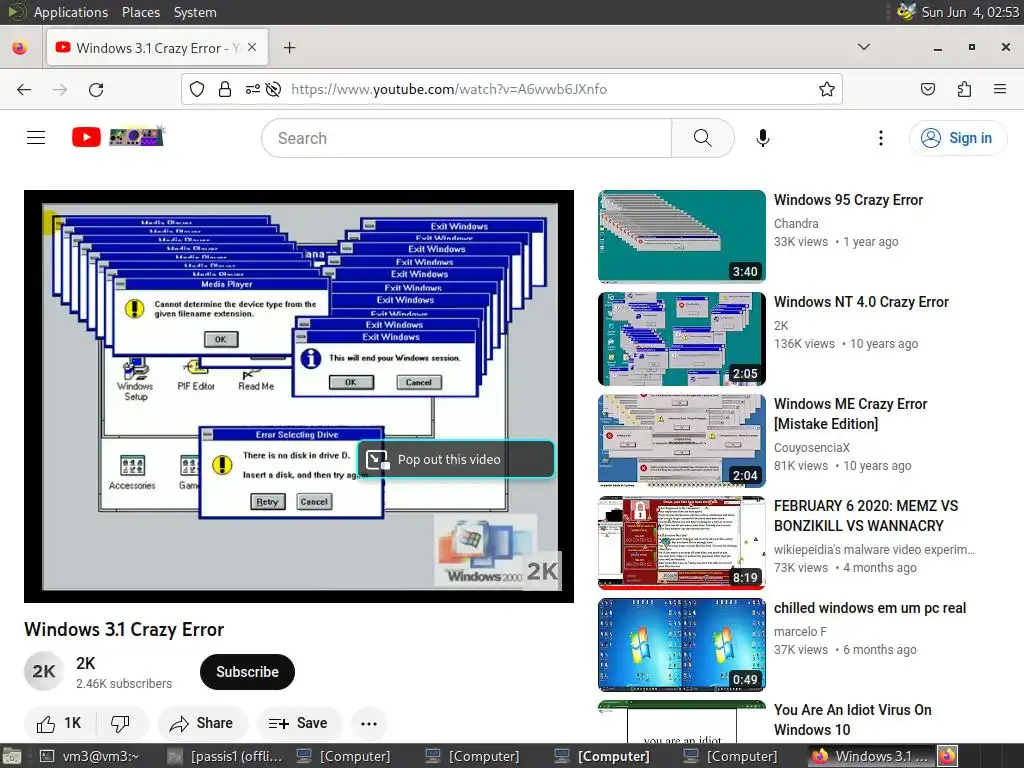Click the 2K channel avatar
Image resolution: width=1024 pixels, height=768 pixels.
coord(44,671)
